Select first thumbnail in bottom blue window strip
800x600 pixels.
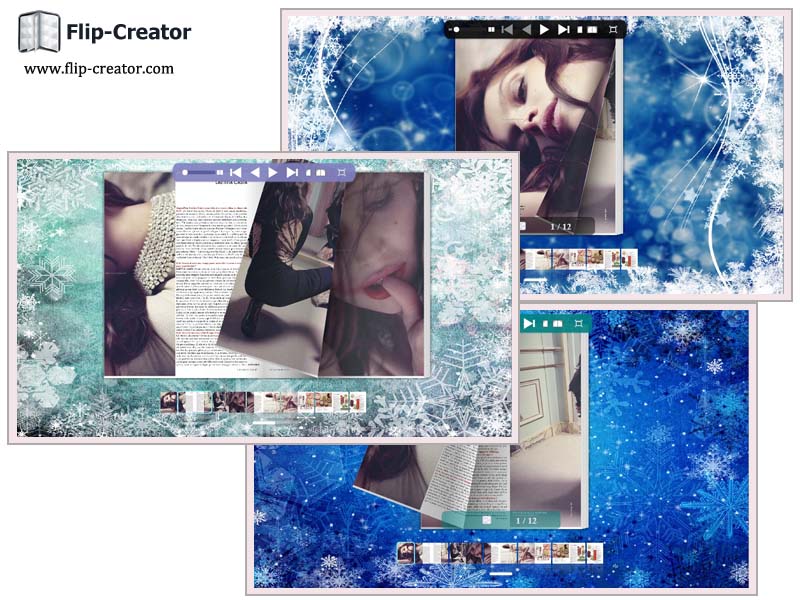coord(406,553)
